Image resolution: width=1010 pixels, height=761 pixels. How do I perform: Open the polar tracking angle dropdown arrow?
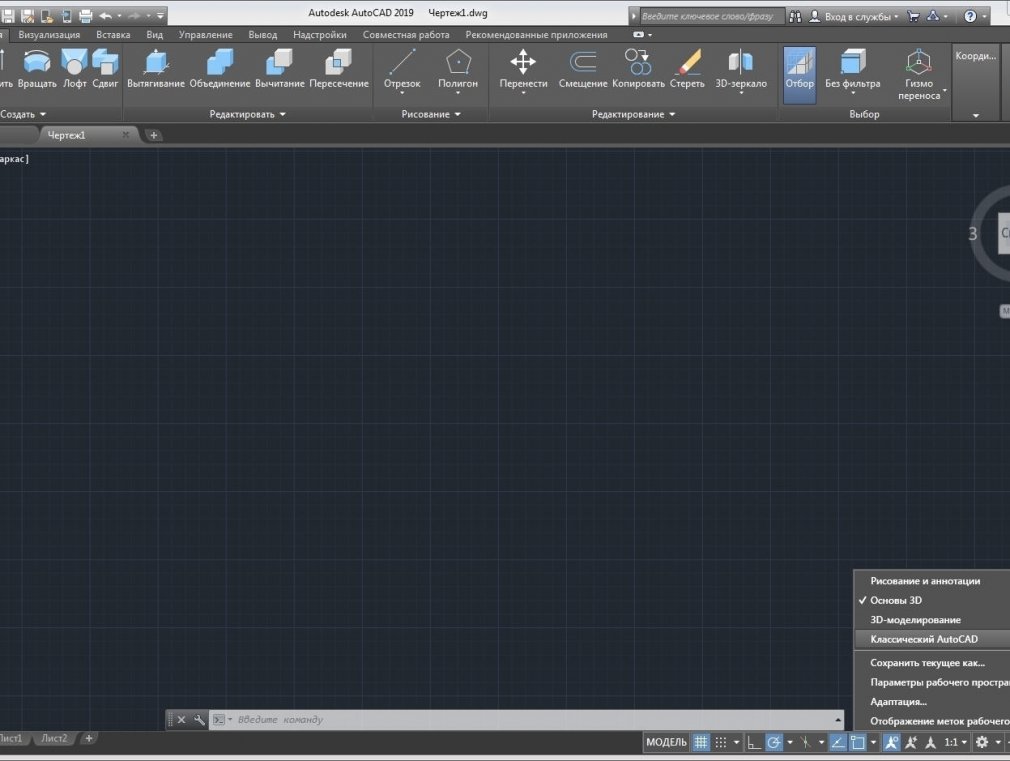click(x=790, y=742)
